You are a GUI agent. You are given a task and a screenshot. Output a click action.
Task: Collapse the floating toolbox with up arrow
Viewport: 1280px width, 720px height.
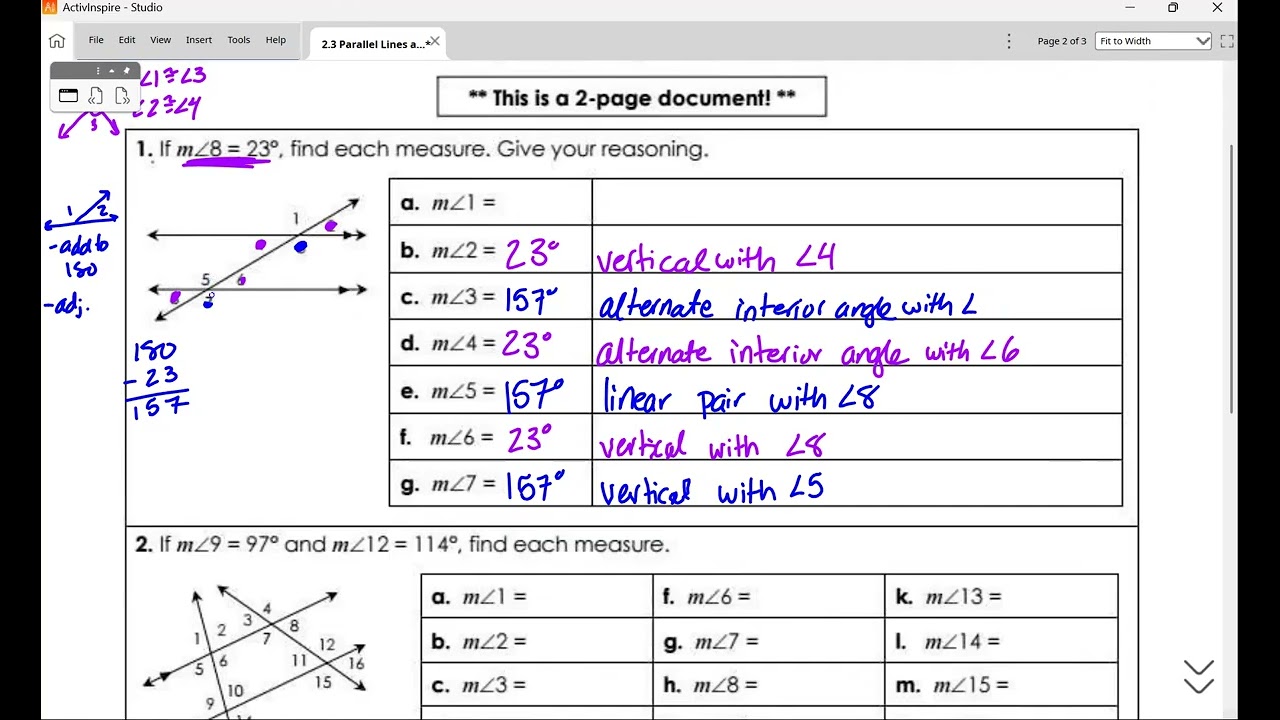tap(111, 71)
